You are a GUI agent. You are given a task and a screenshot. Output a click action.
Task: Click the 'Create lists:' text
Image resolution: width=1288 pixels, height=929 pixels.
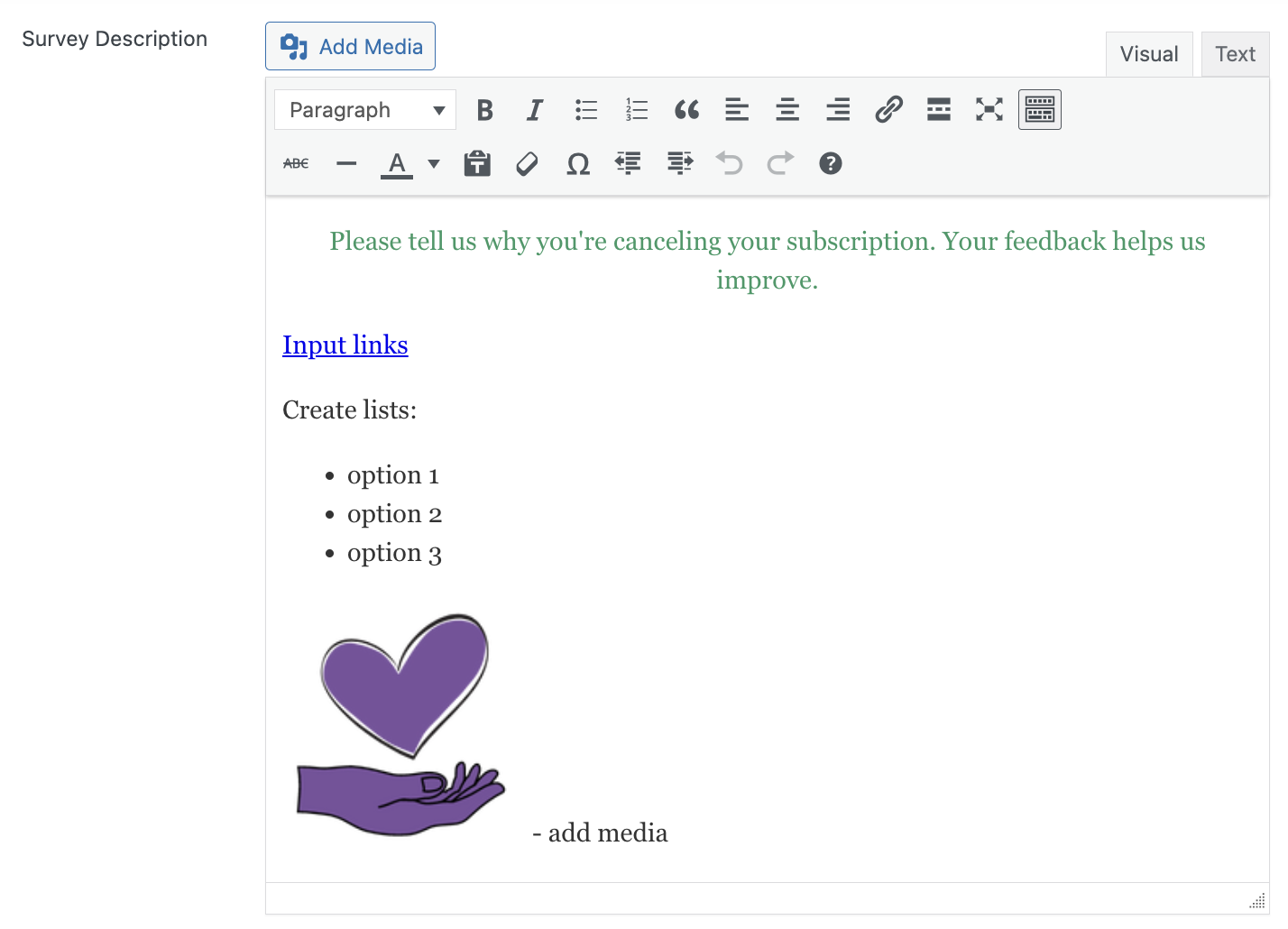[x=350, y=410]
